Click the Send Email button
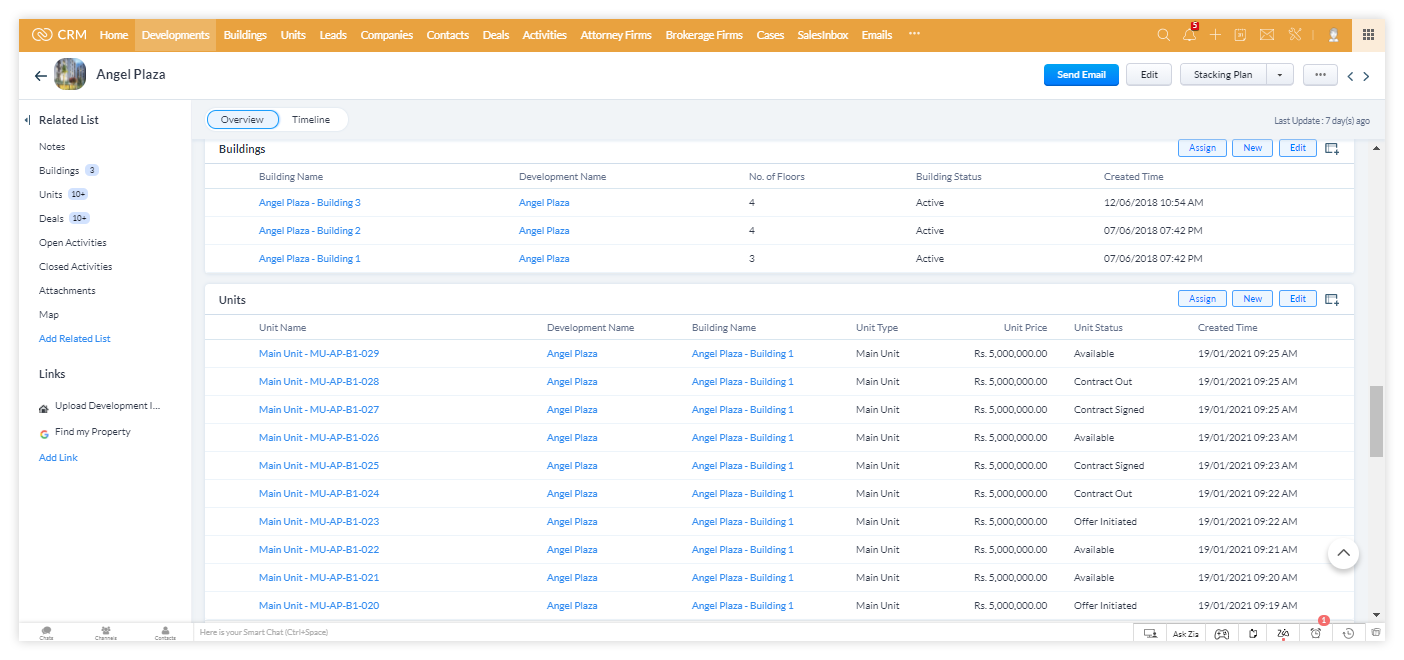1404x660 pixels. coord(1081,75)
